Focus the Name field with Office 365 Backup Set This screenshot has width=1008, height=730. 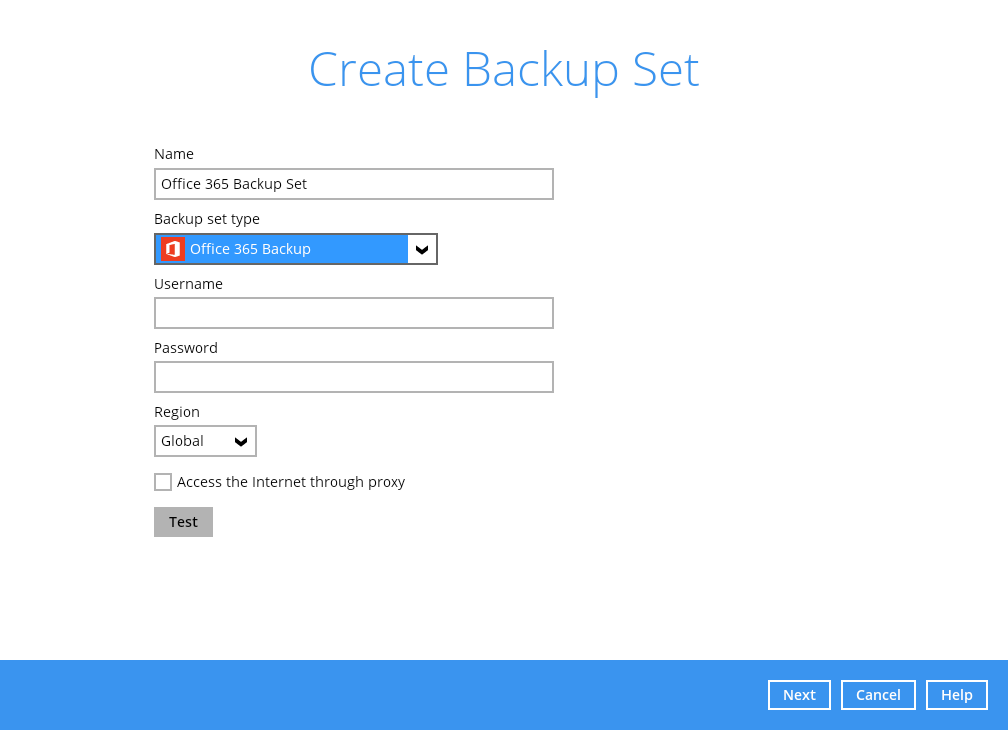[x=354, y=184]
